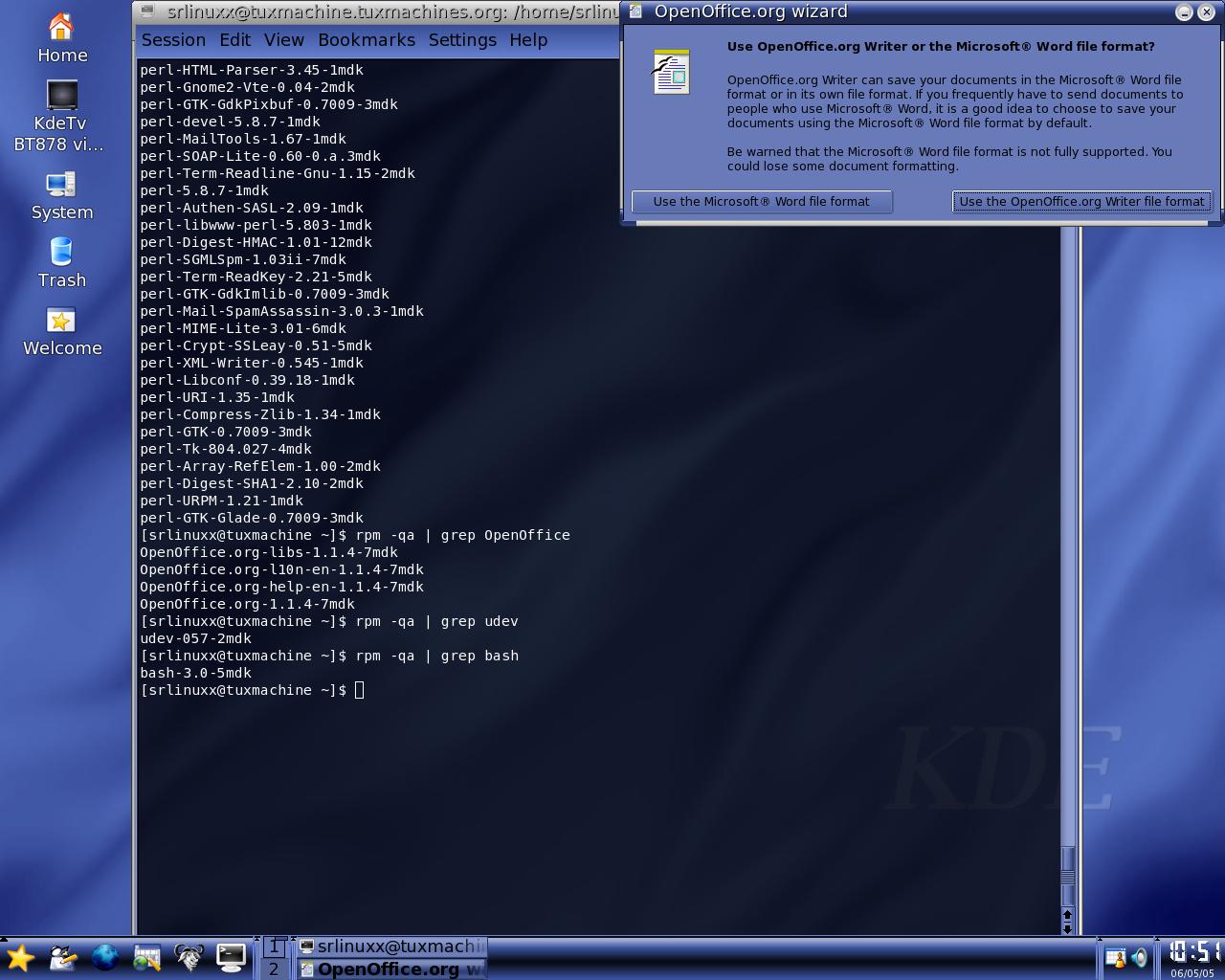Click the wizard heading about Word file format
Screen dimensions: 1225x980
(941, 46)
